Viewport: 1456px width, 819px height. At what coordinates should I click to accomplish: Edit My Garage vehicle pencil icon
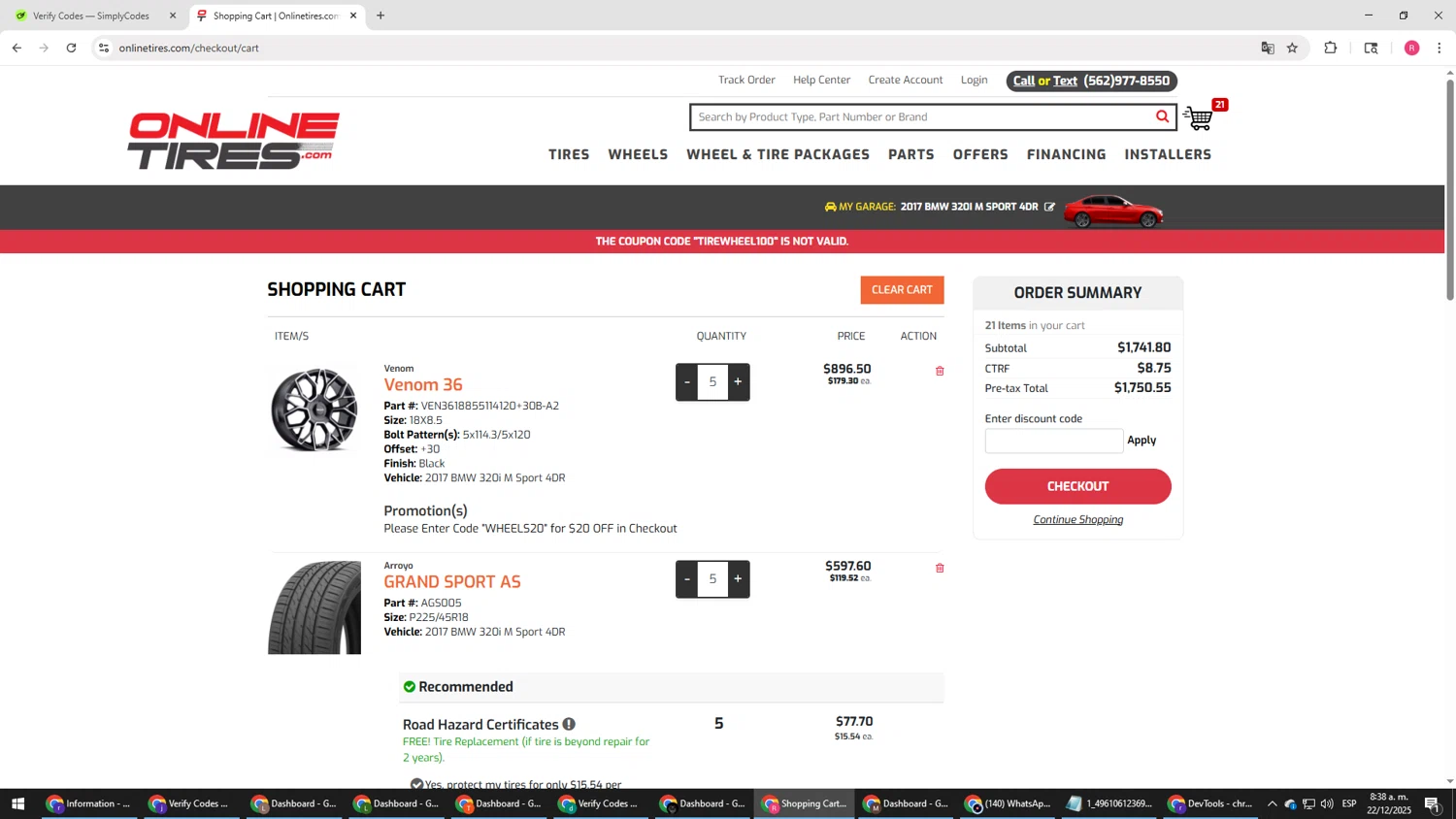point(1049,207)
